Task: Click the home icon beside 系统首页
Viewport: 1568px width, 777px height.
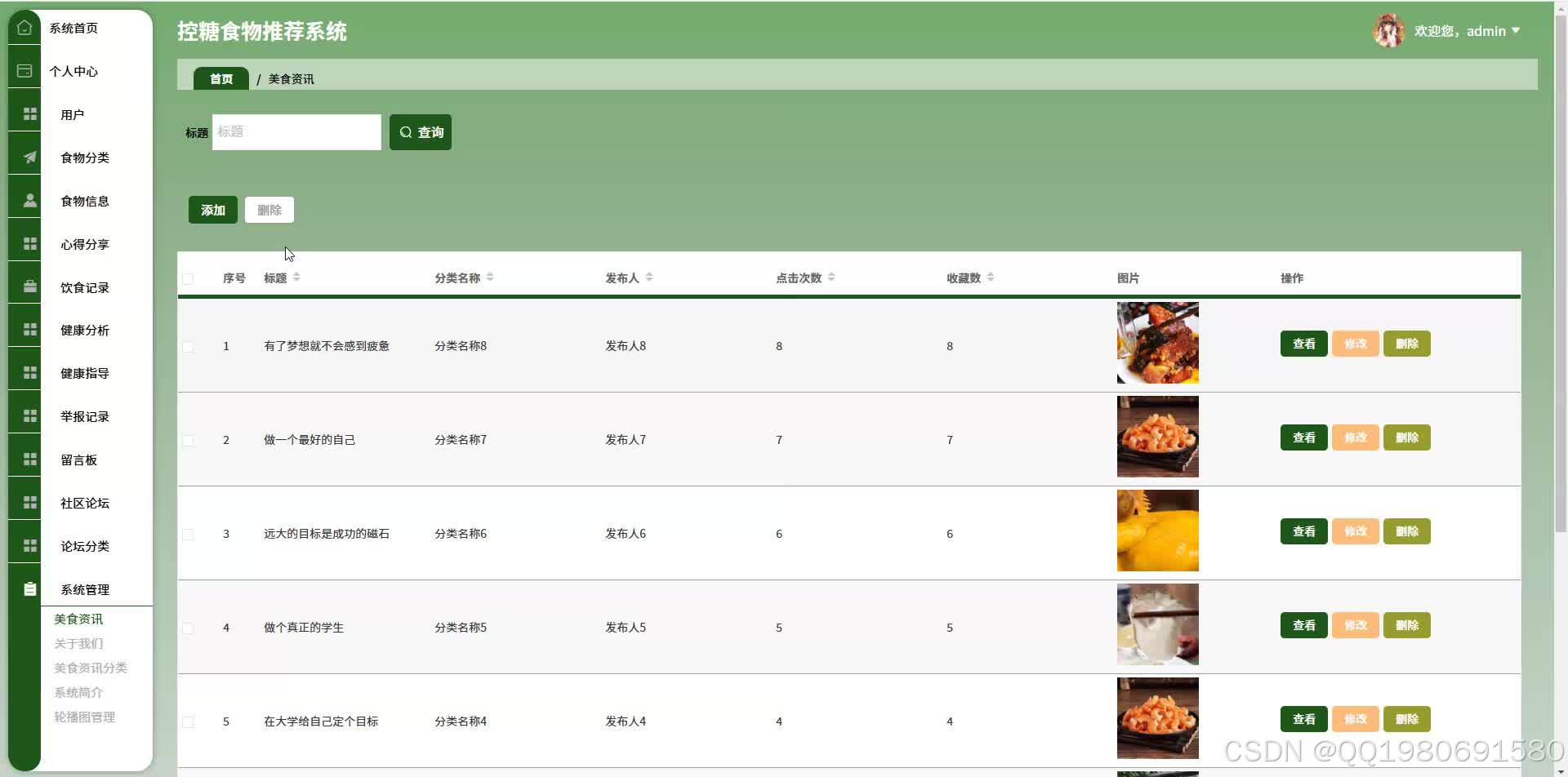Action: 24,28
